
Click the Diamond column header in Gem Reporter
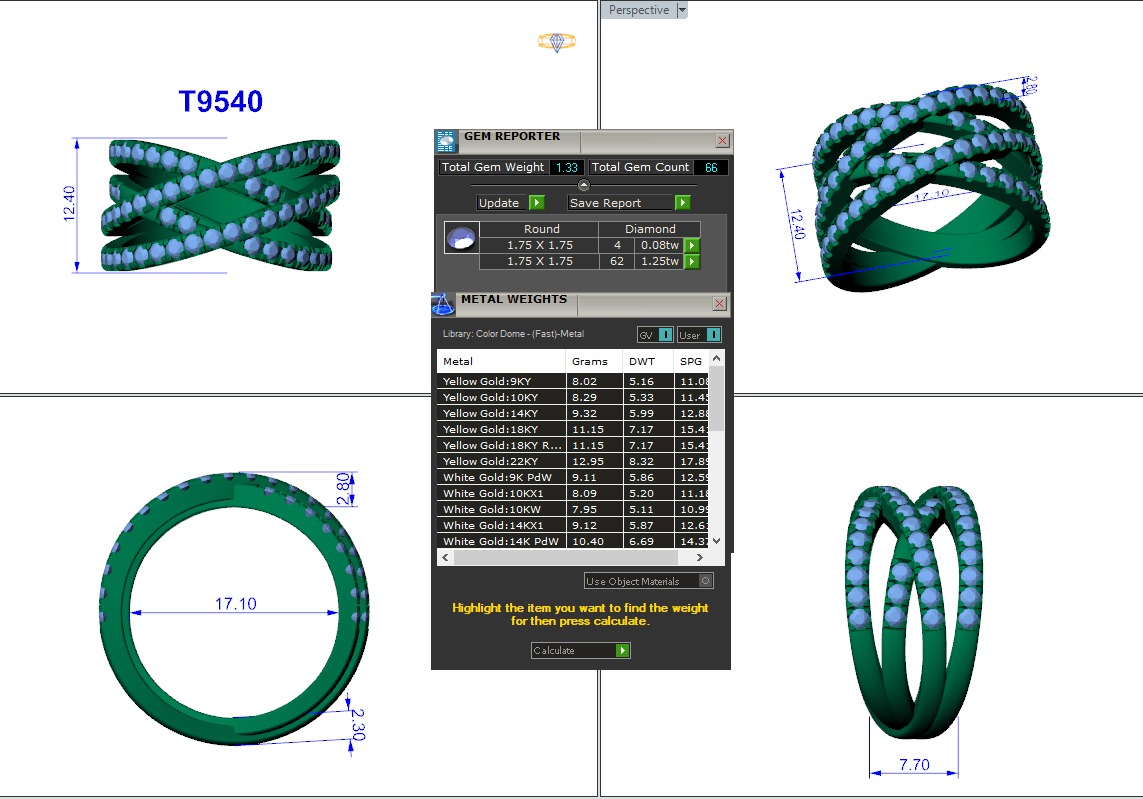[650, 229]
